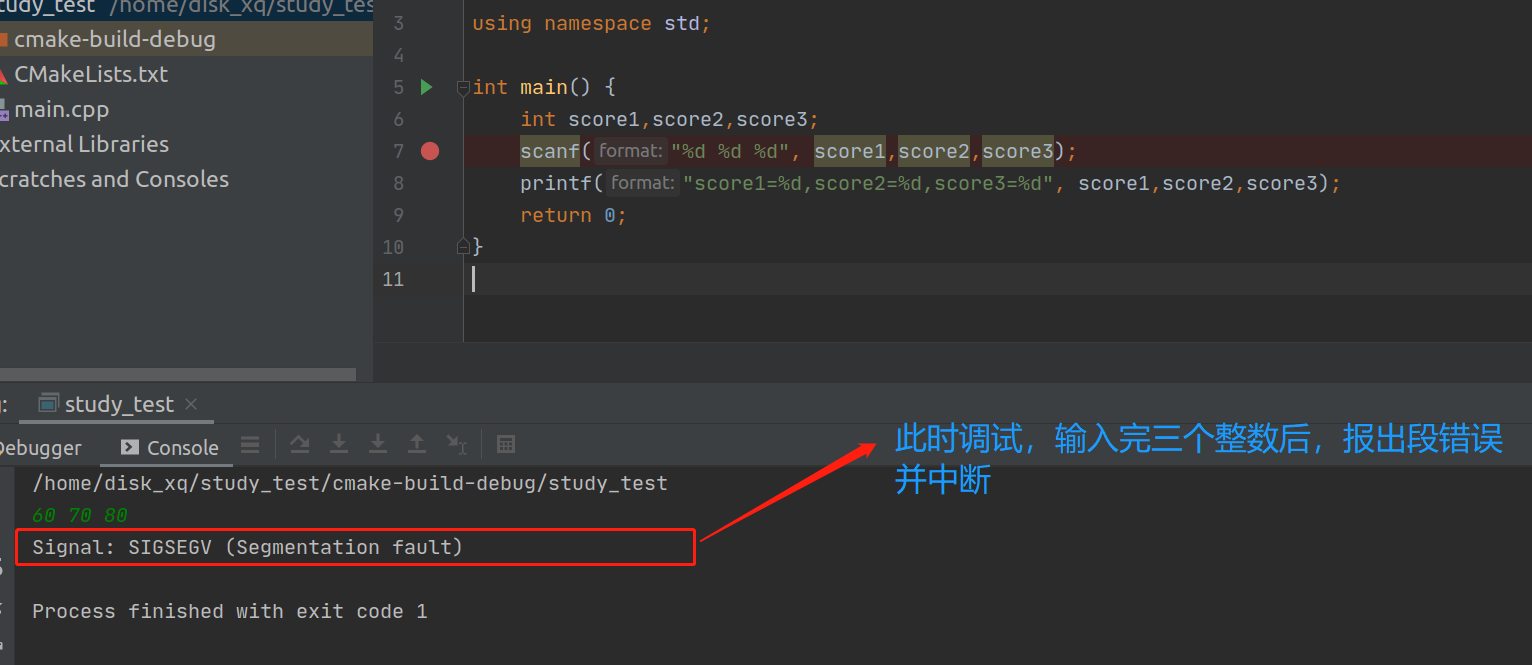Click the project panel horizontal scrollbar

click(178, 375)
